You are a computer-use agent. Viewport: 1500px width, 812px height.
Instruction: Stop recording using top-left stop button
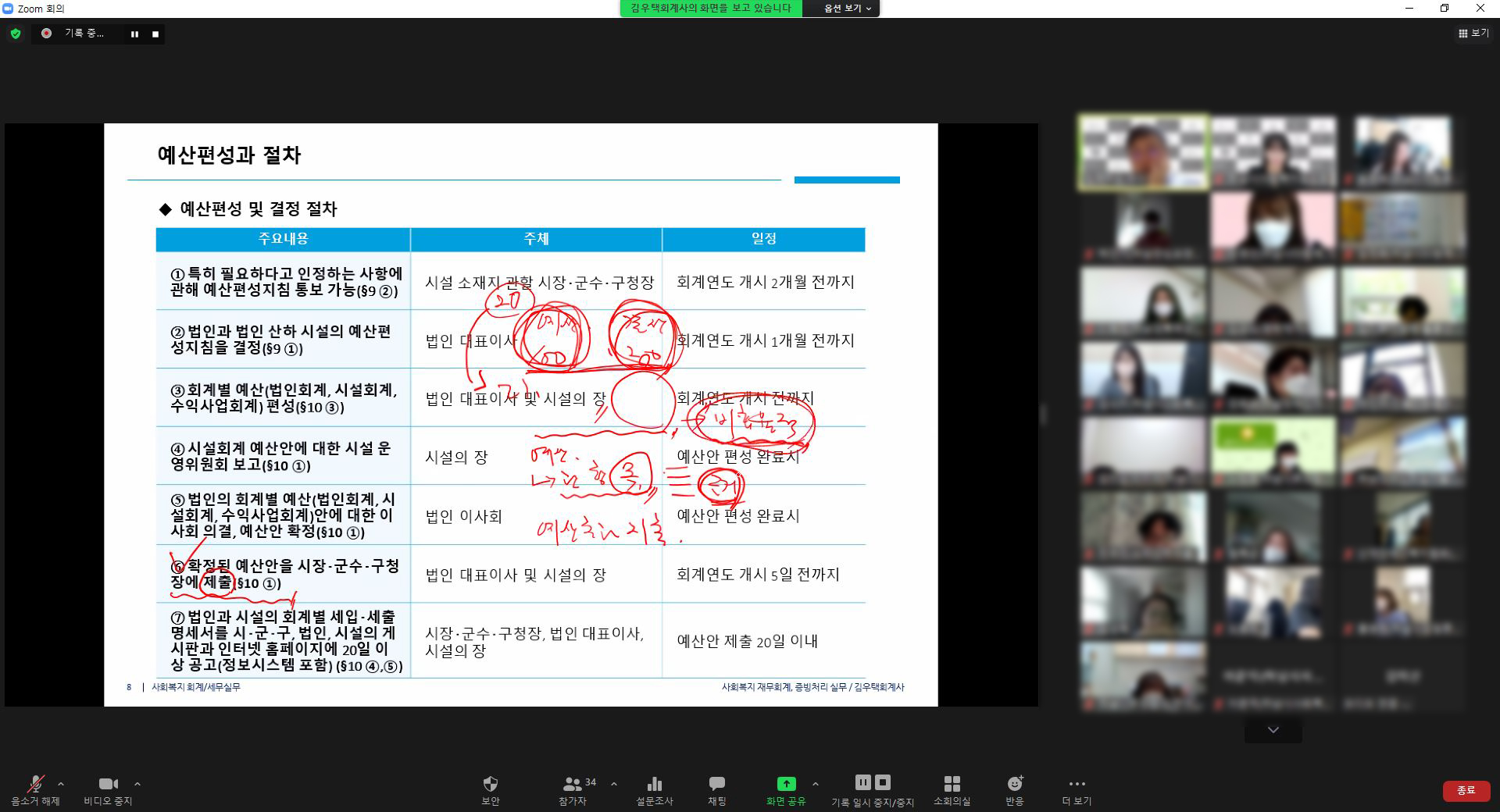(155, 34)
